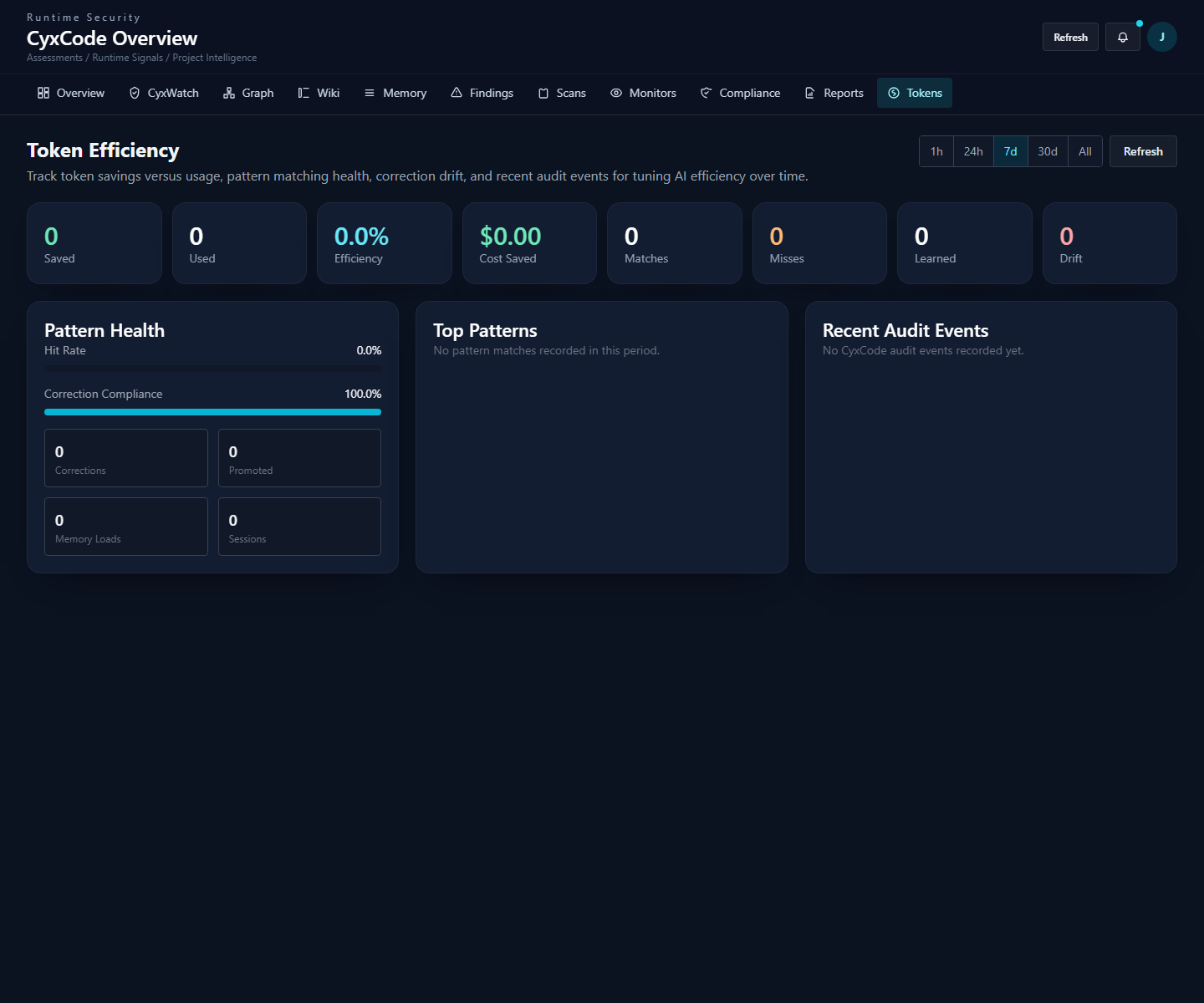Click the Overview grid icon

coord(43,93)
